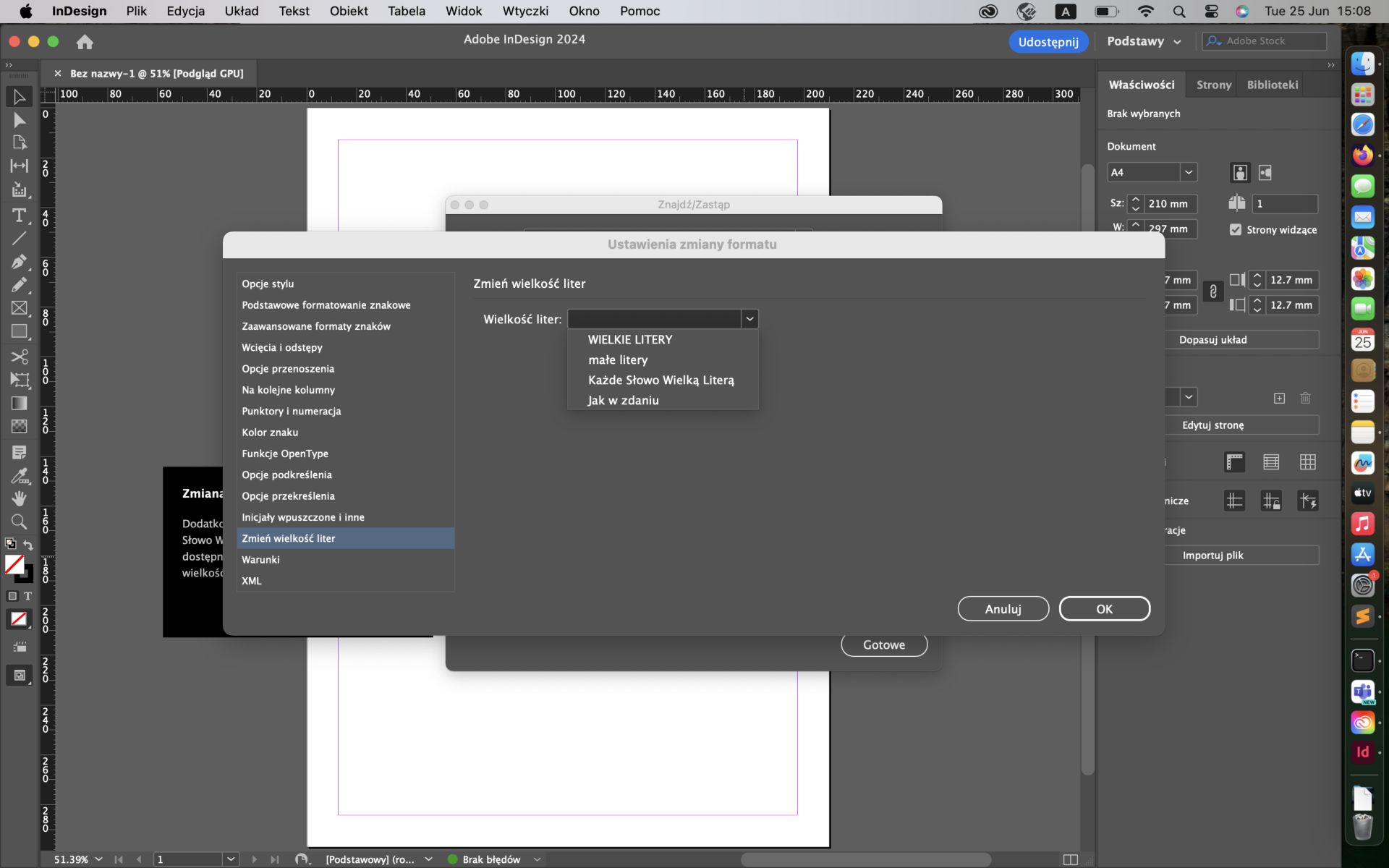Viewport: 1389px width, 868px height.
Task: Open the Podstawy workspace switcher
Action: click(1144, 41)
